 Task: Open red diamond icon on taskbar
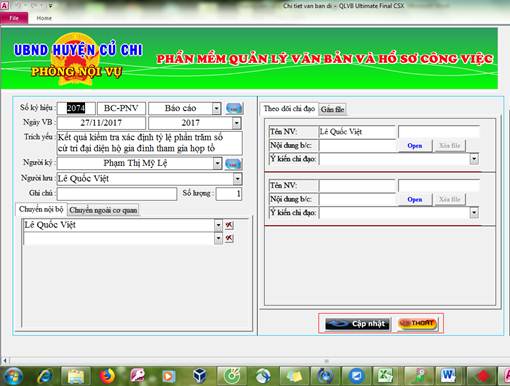pyautogui.click(x=482, y=376)
